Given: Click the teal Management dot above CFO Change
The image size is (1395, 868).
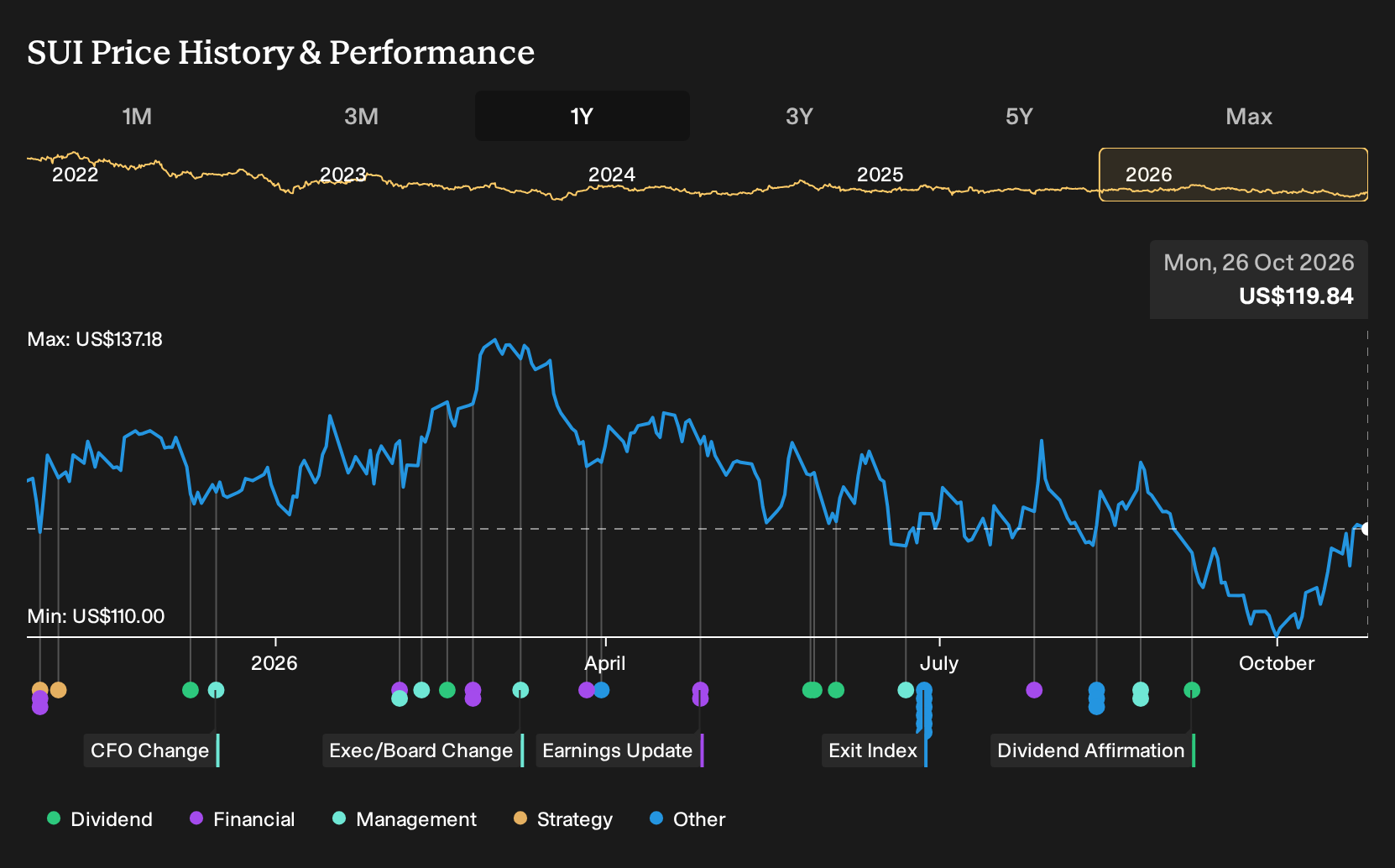Looking at the screenshot, I should pyautogui.click(x=216, y=690).
